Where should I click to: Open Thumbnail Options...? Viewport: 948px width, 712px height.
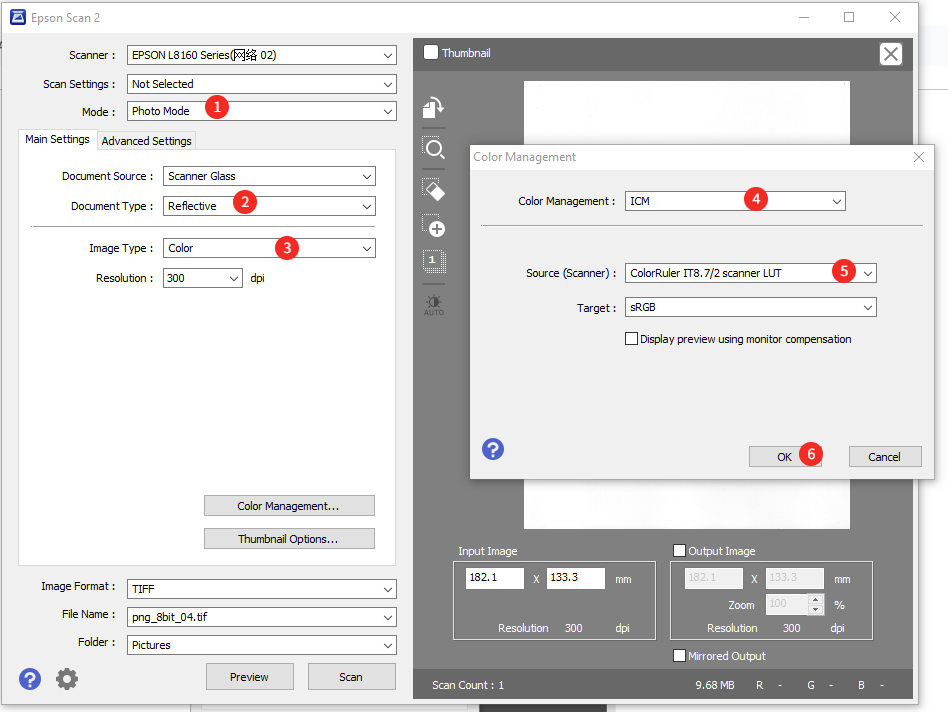click(x=289, y=539)
